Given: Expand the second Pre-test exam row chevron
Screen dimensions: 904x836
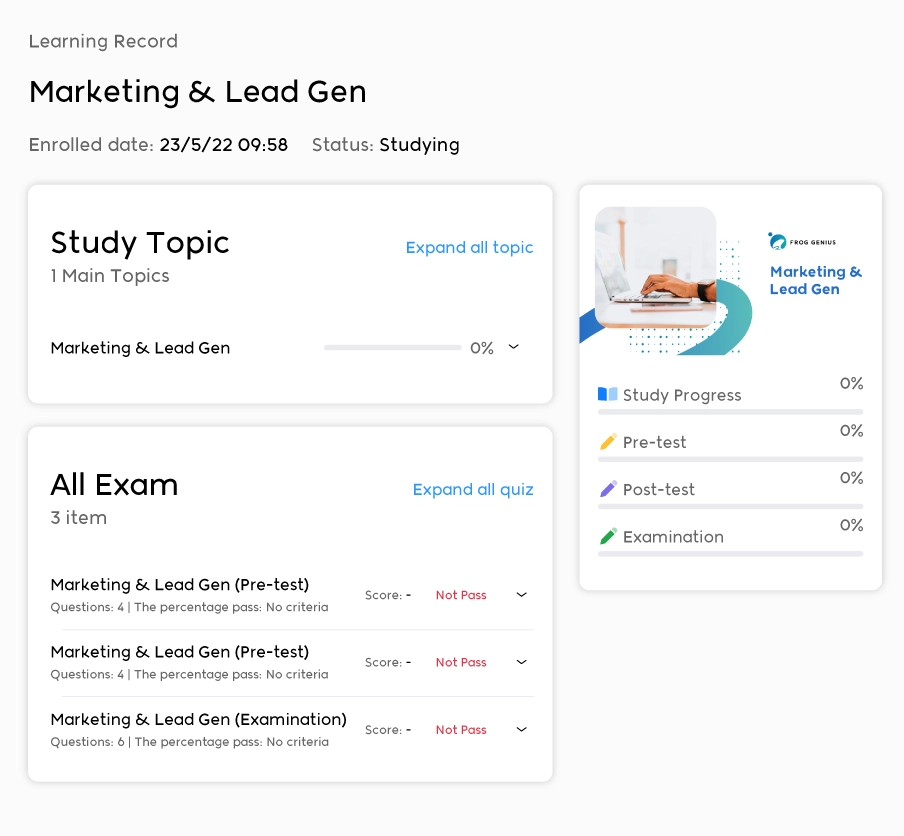Looking at the screenshot, I should pyautogui.click(x=521, y=661).
